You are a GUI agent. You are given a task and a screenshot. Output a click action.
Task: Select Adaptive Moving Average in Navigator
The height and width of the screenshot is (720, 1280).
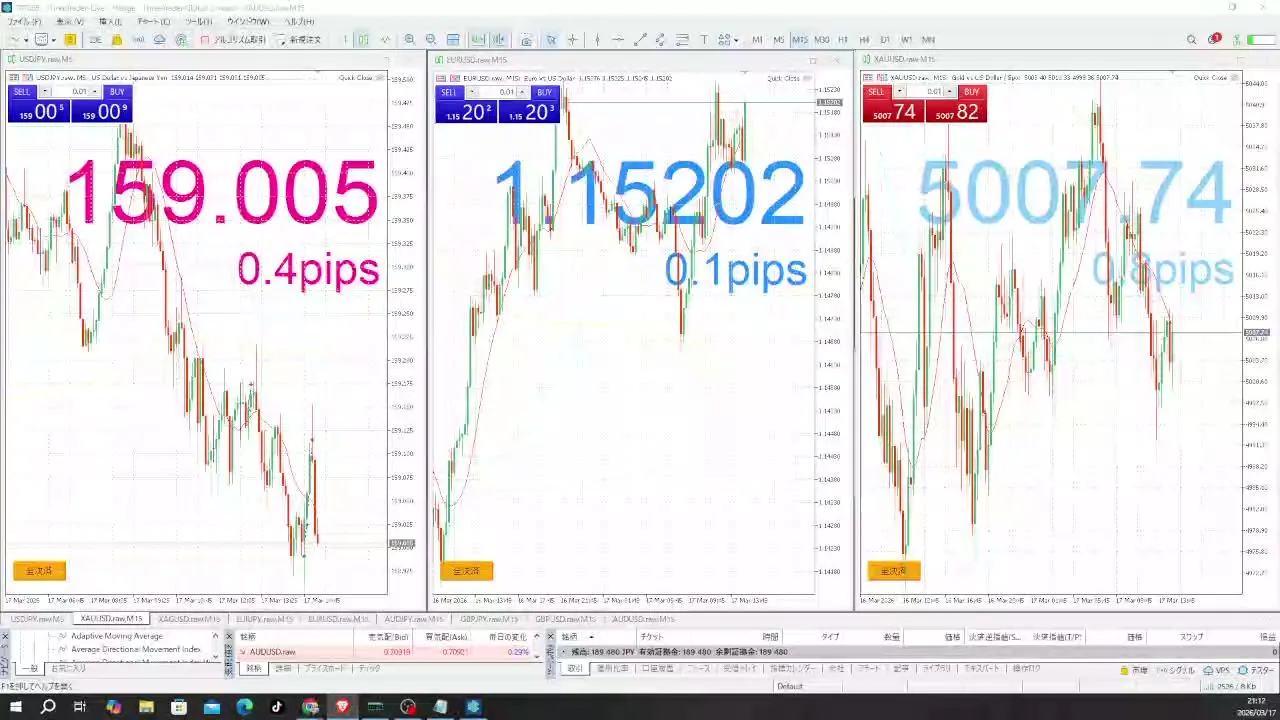pyautogui.click(x=116, y=636)
